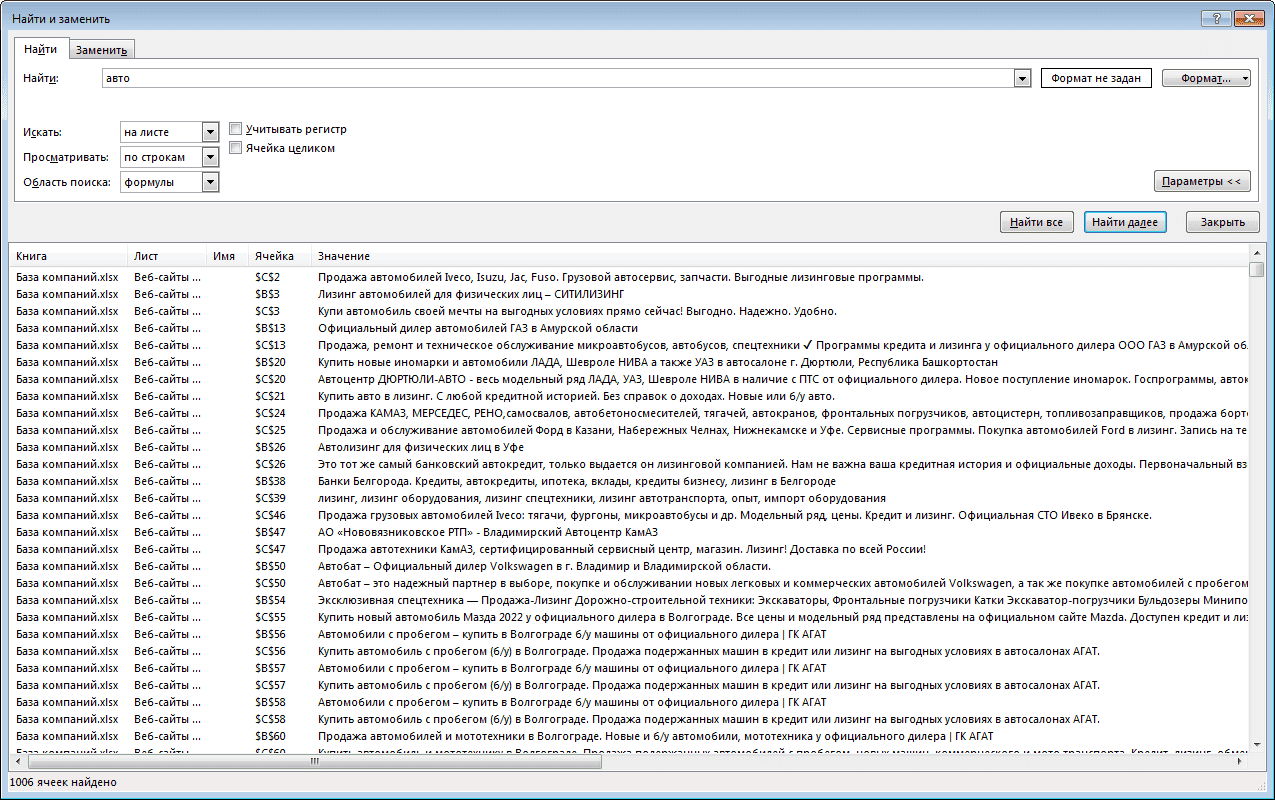
Task: Click the Найти все button
Action: pyautogui.click(x=1036, y=222)
